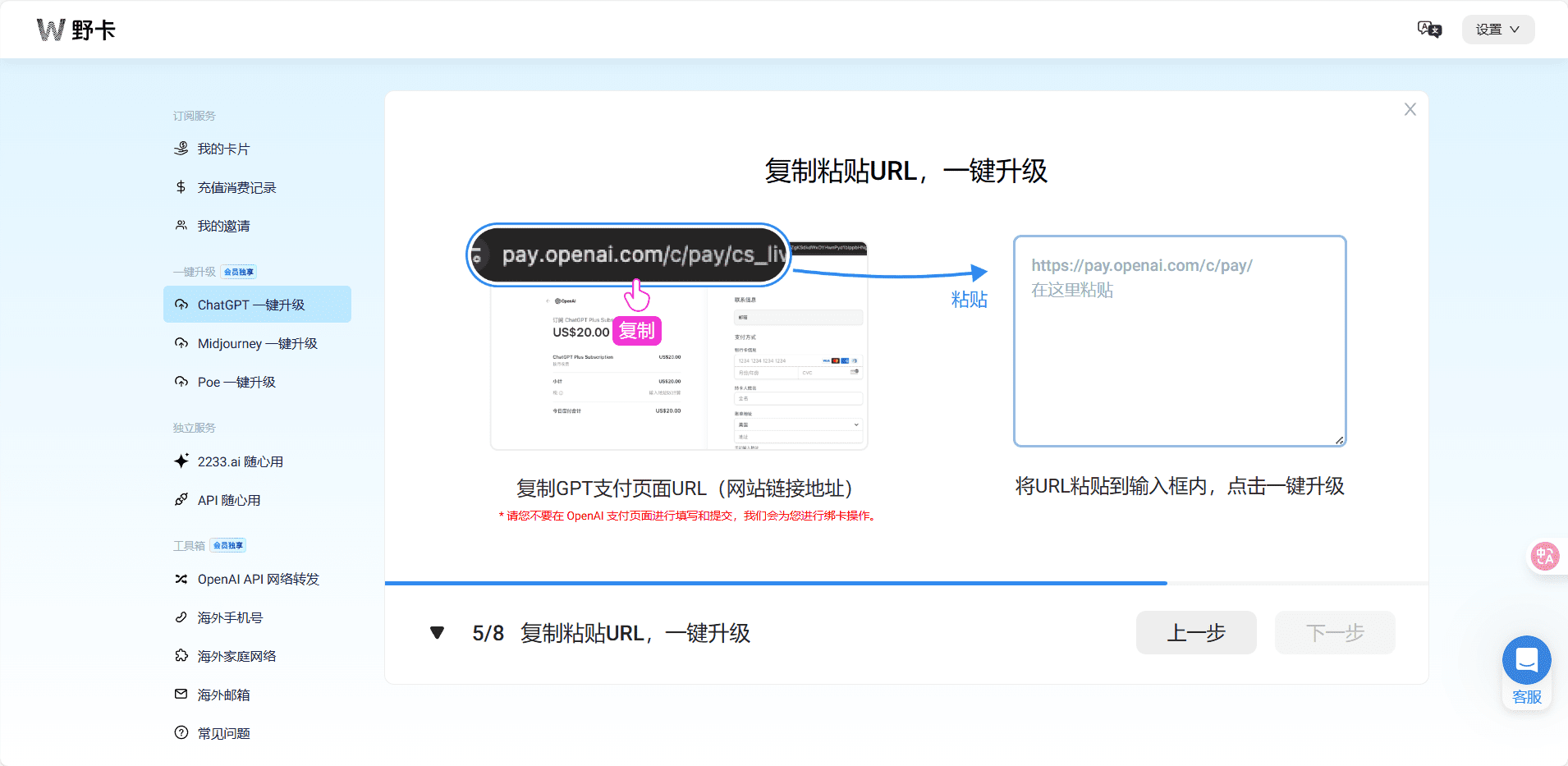Click the red OpenAI payment warning text
The image size is (1568, 766).
tap(688, 516)
